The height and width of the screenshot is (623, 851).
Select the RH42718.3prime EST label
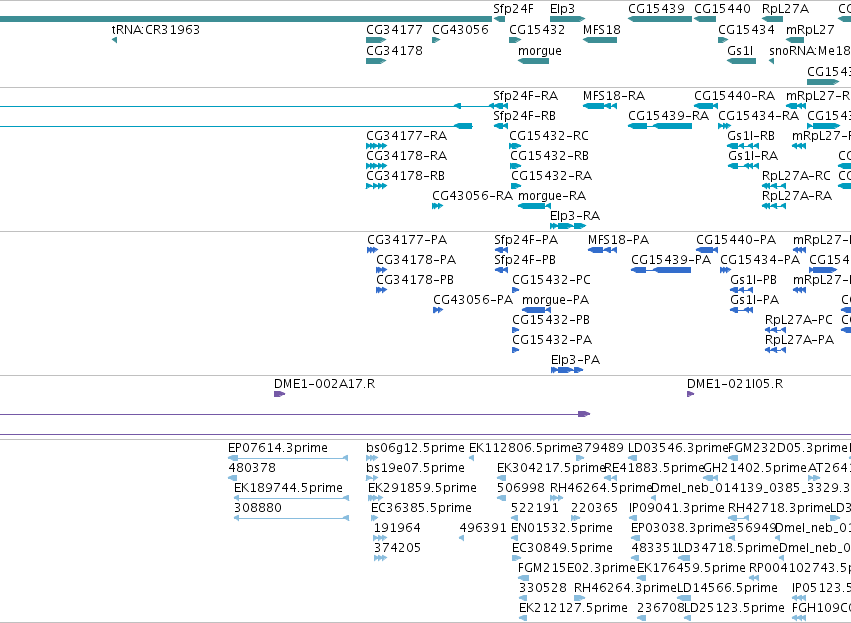pos(779,508)
